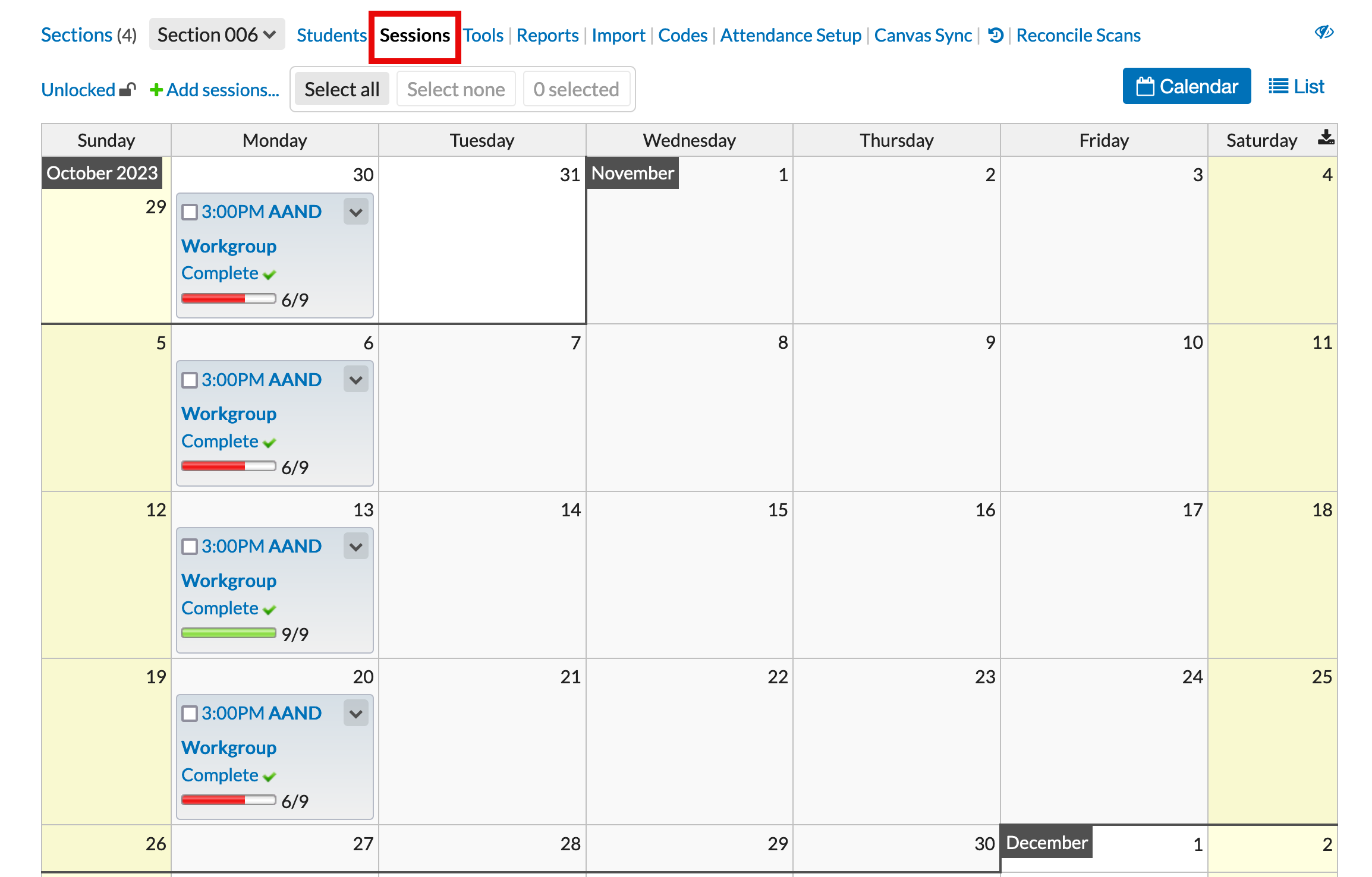
Task: Open the Students tab
Action: [x=331, y=36]
